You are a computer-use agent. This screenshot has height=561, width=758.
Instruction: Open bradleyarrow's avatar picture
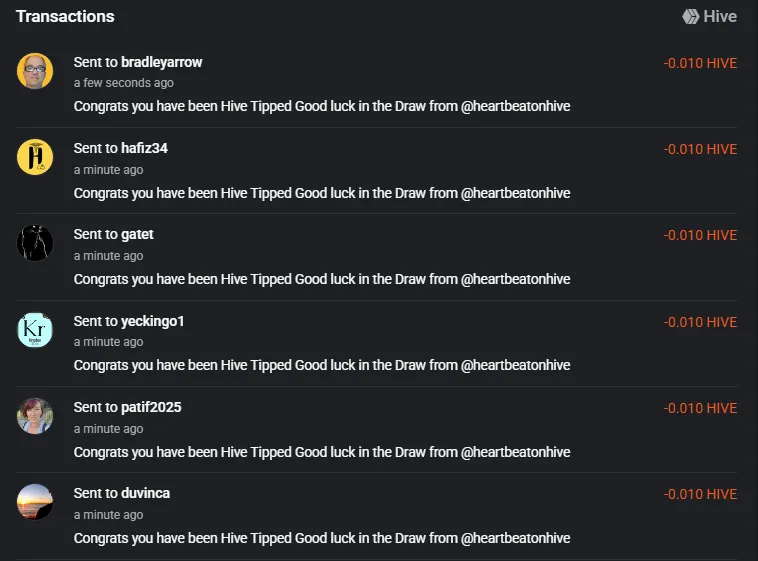coord(35,71)
